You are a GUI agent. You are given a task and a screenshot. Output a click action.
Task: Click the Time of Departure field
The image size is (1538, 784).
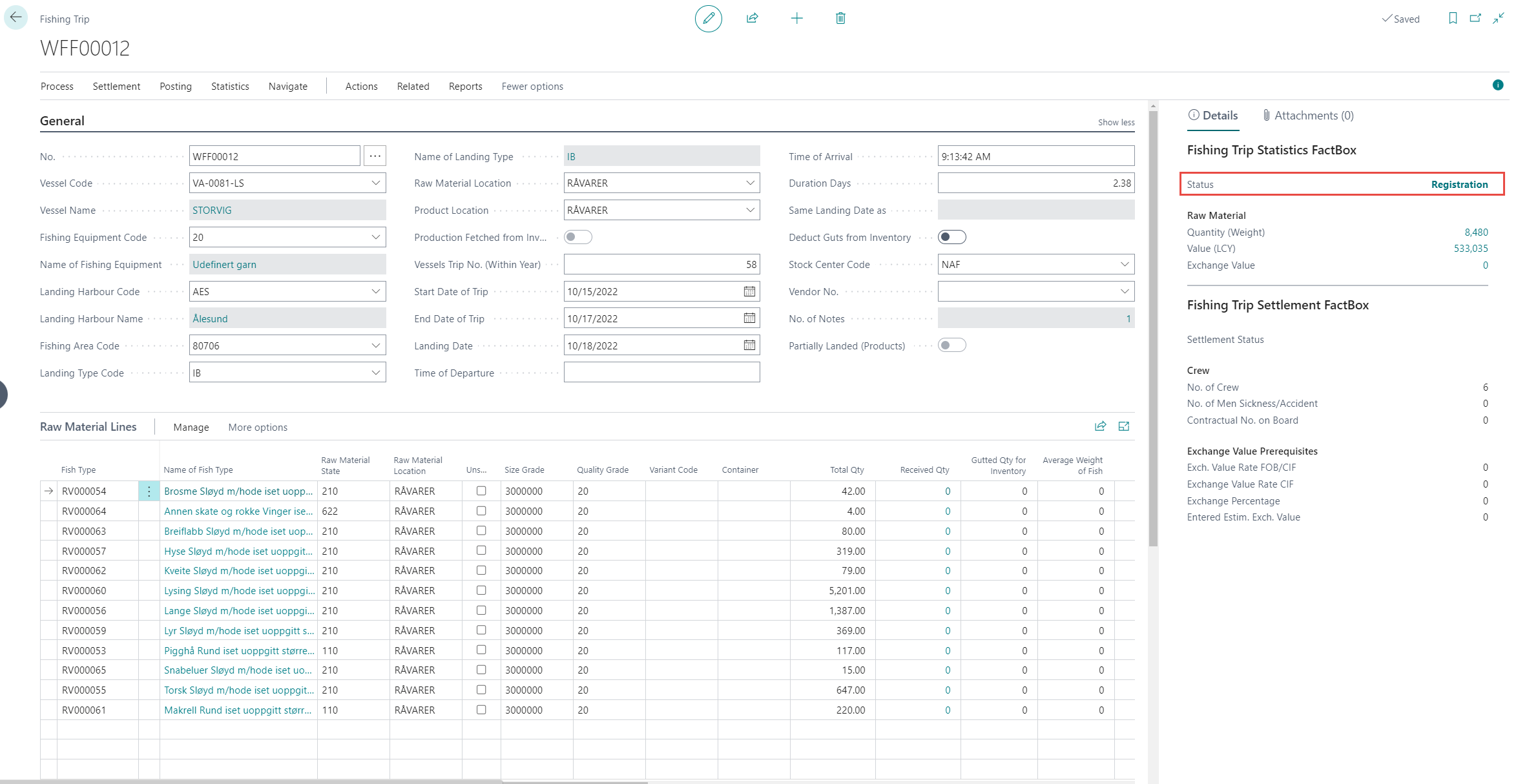pyautogui.click(x=661, y=373)
